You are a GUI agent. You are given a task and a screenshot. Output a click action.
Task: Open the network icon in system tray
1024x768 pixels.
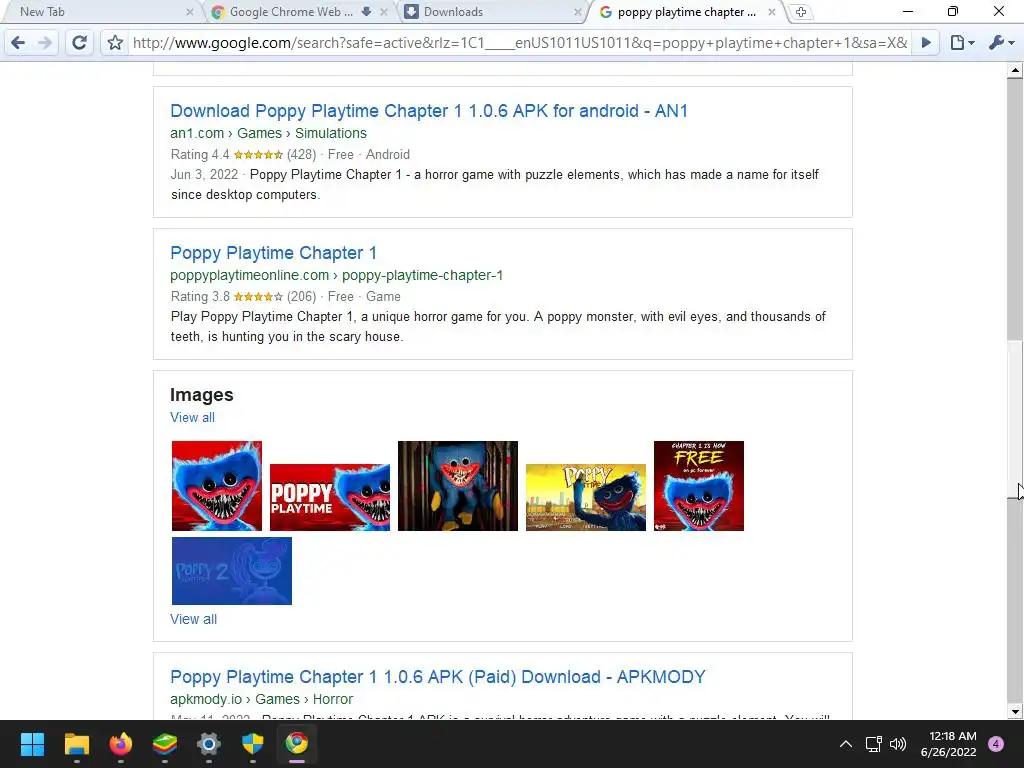(873, 744)
